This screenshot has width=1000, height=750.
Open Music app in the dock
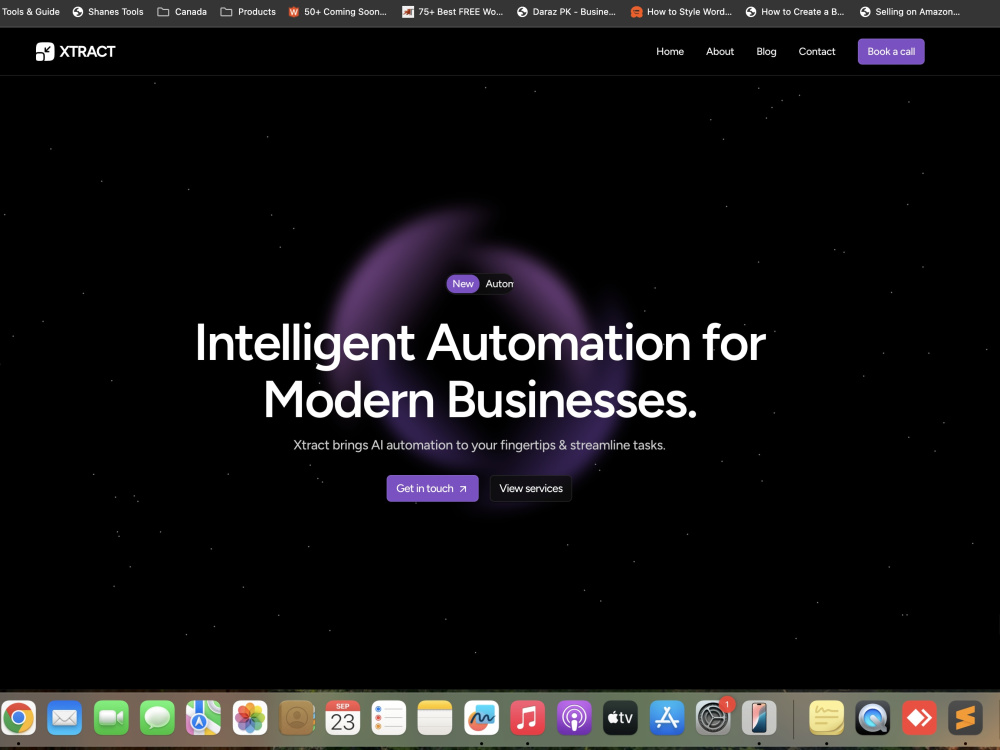click(x=527, y=717)
